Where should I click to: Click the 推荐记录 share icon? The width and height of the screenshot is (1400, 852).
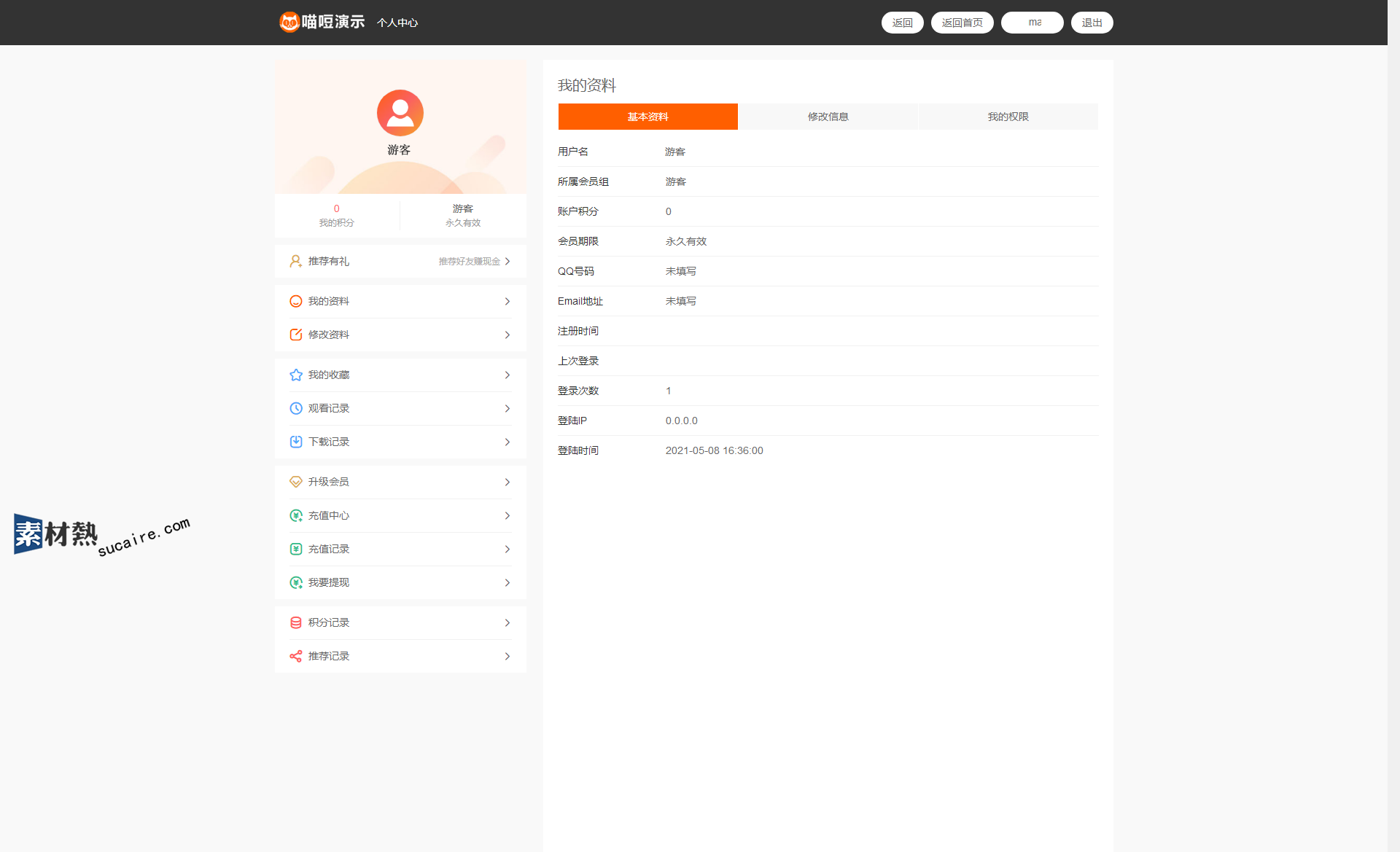point(295,656)
